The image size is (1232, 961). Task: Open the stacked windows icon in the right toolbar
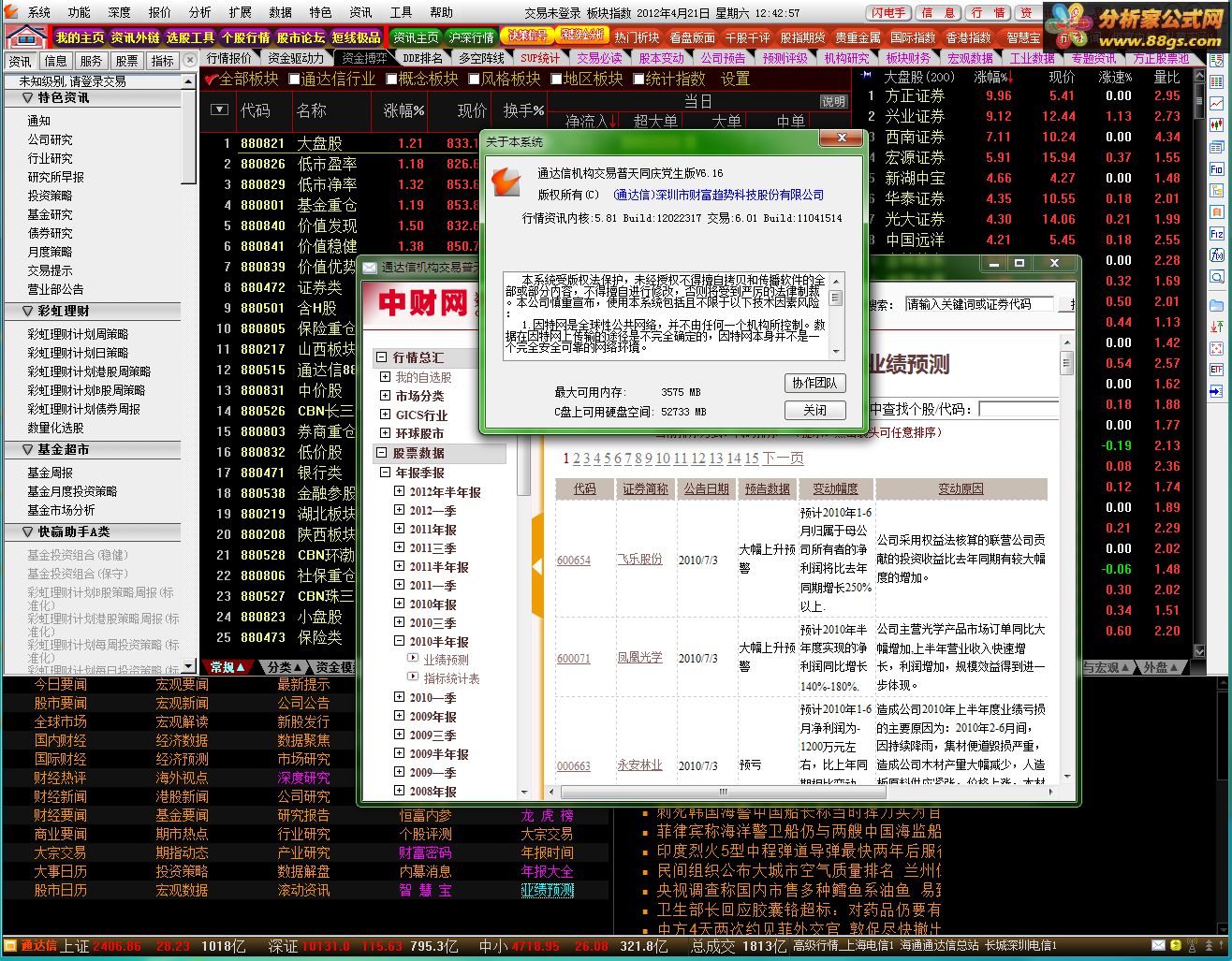click(x=1217, y=147)
